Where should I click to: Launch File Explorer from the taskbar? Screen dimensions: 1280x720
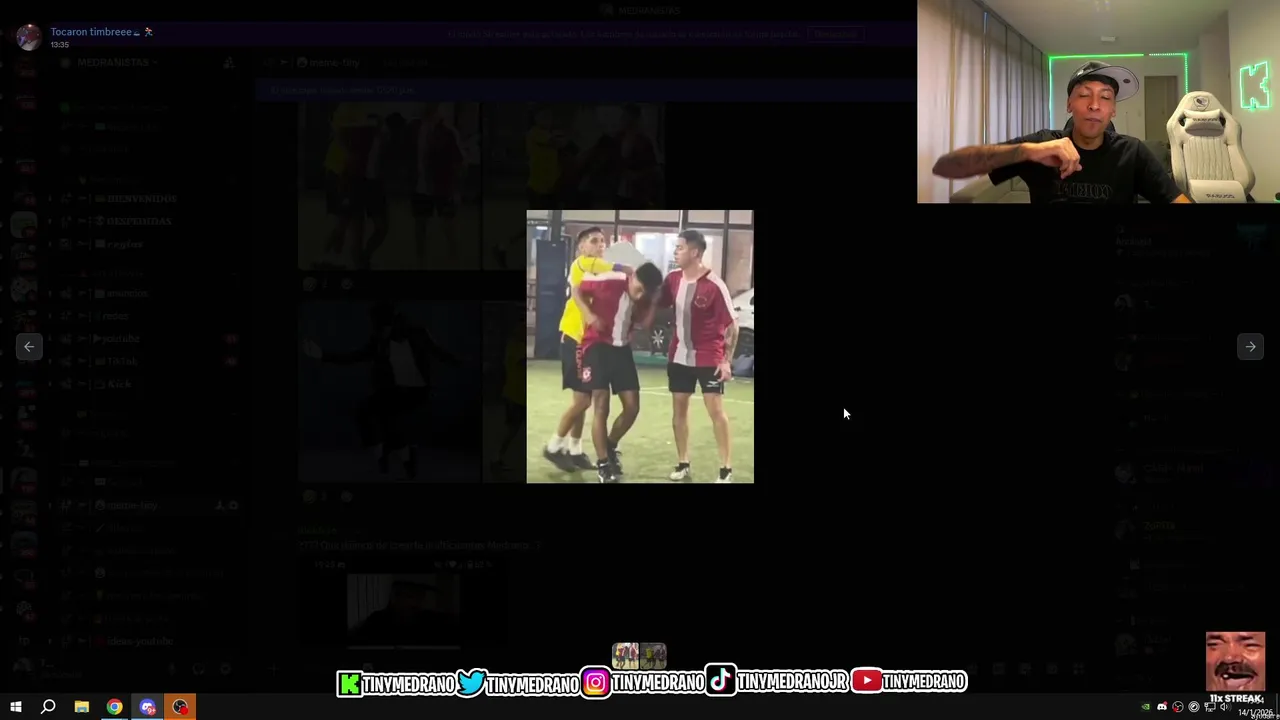pyautogui.click(x=82, y=707)
